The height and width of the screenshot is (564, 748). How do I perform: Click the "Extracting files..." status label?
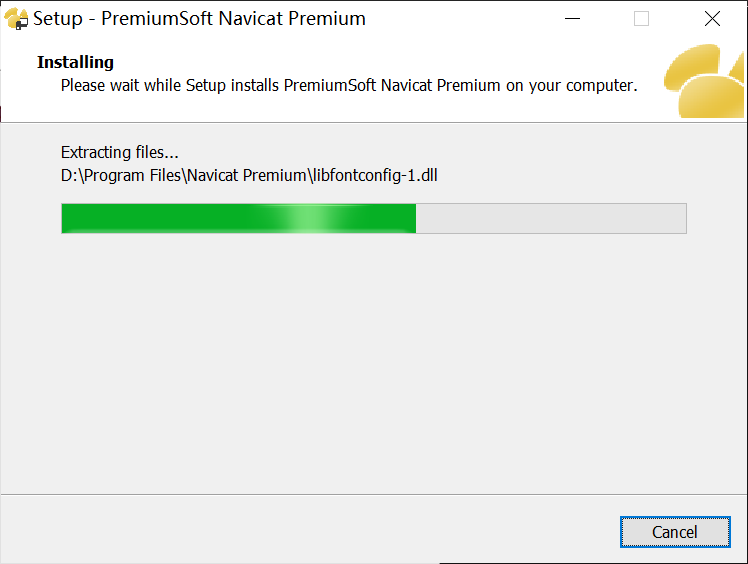pos(119,153)
